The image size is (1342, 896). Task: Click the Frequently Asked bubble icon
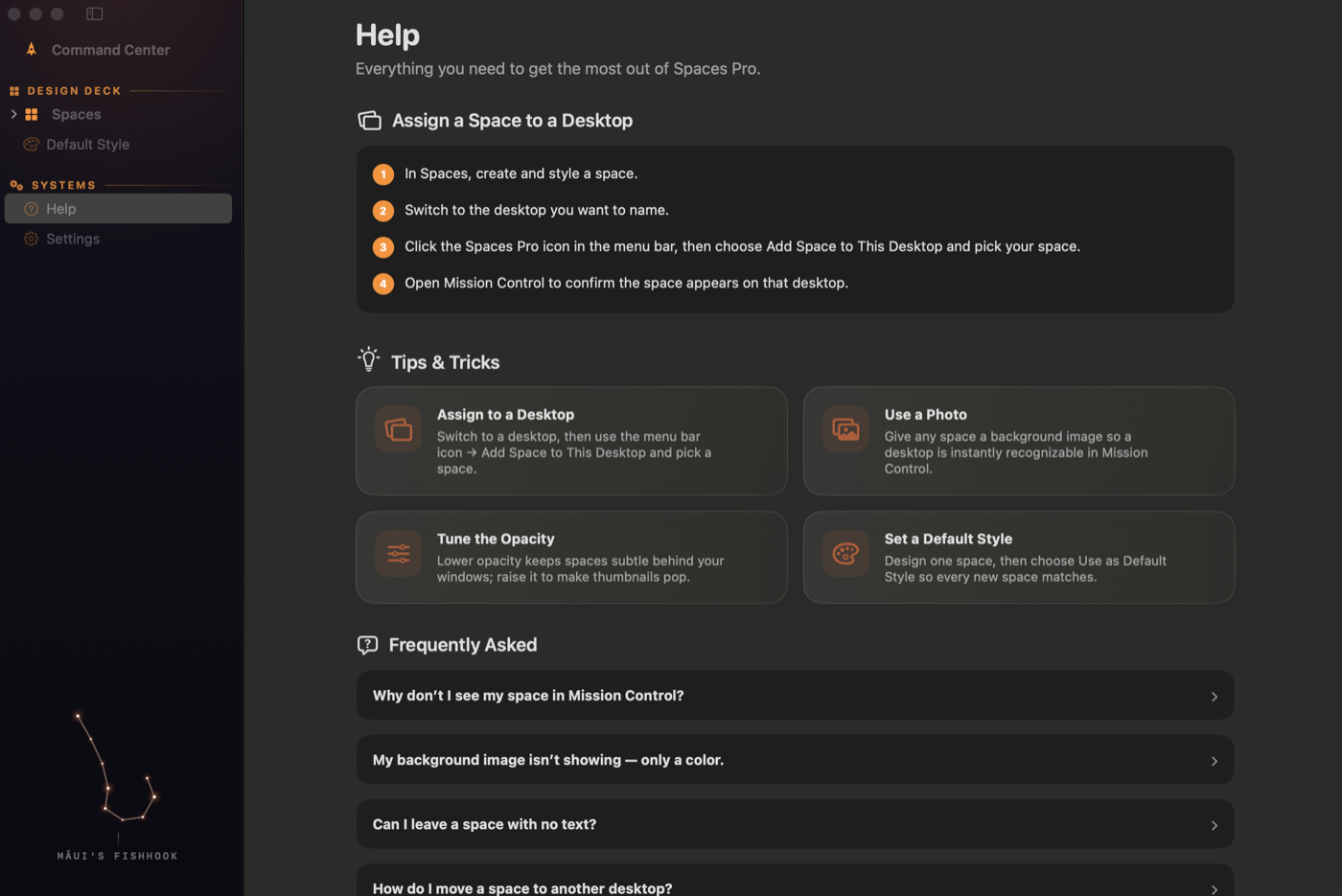tap(367, 645)
